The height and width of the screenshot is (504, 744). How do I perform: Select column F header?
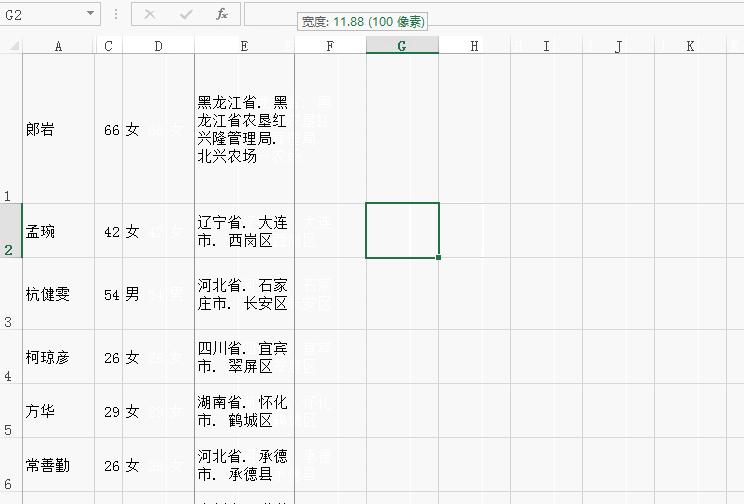tap(330, 46)
